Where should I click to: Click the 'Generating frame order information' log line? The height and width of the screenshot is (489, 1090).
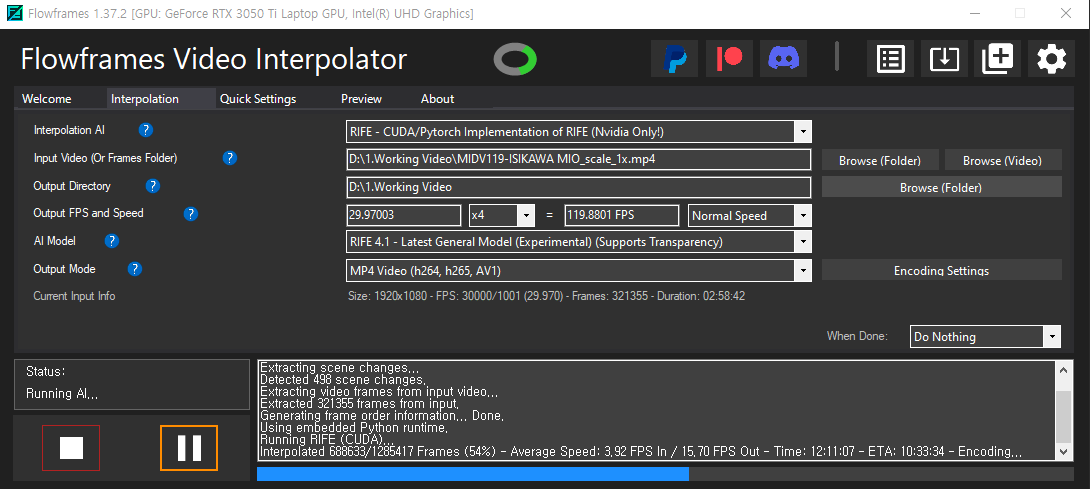(382, 415)
